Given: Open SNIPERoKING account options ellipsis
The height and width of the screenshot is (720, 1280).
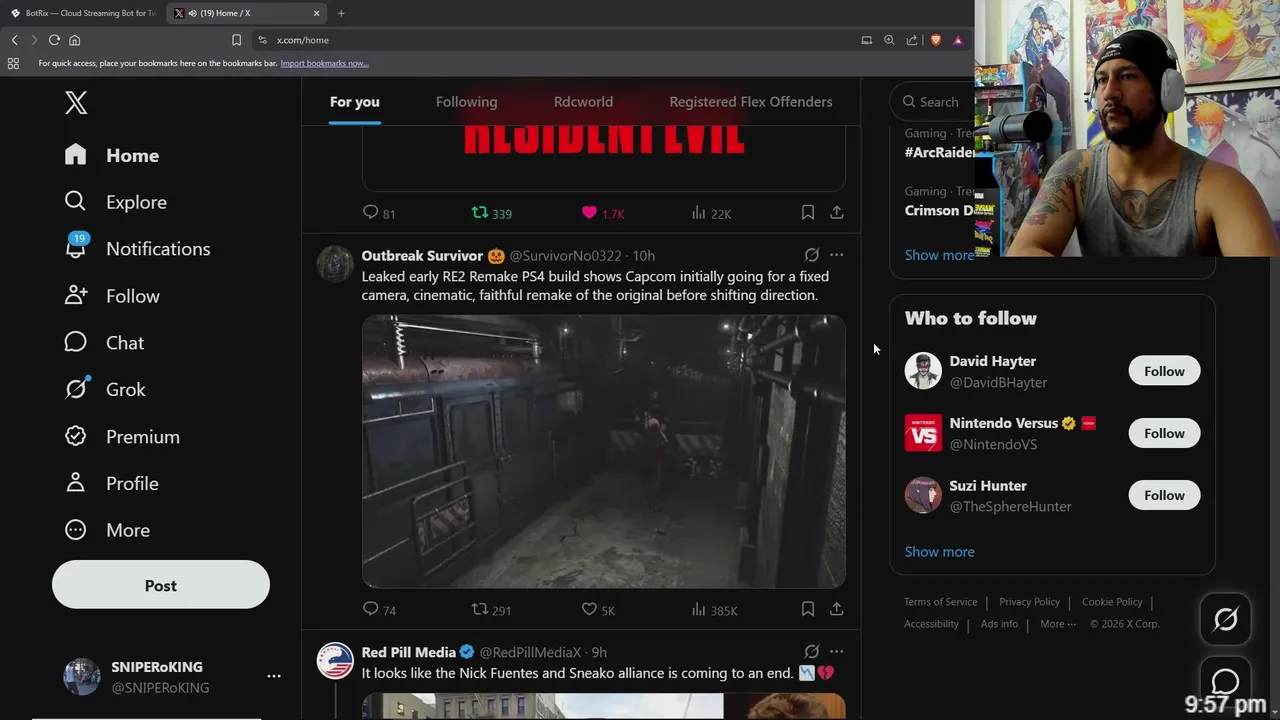Looking at the screenshot, I should [274, 677].
